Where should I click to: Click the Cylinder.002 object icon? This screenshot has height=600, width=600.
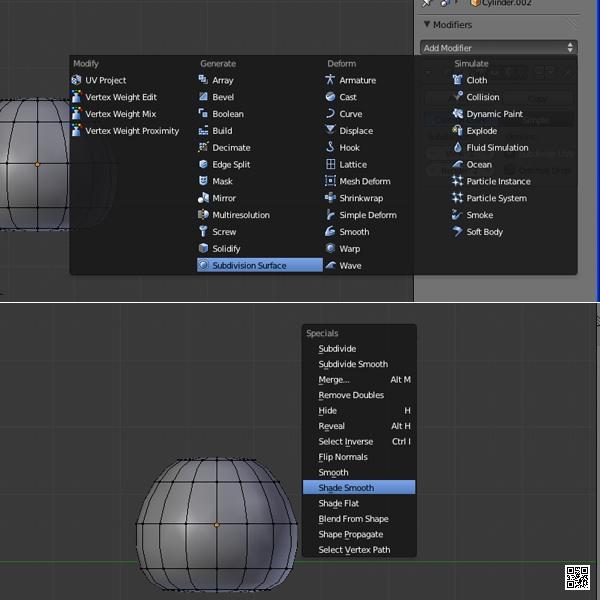(x=475, y=4)
